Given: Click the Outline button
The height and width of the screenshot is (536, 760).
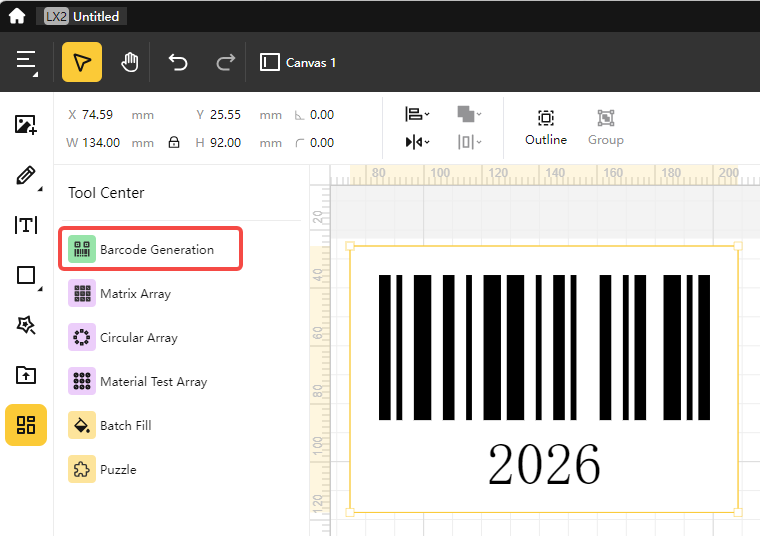Looking at the screenshot, I should (x=546, y=127).
